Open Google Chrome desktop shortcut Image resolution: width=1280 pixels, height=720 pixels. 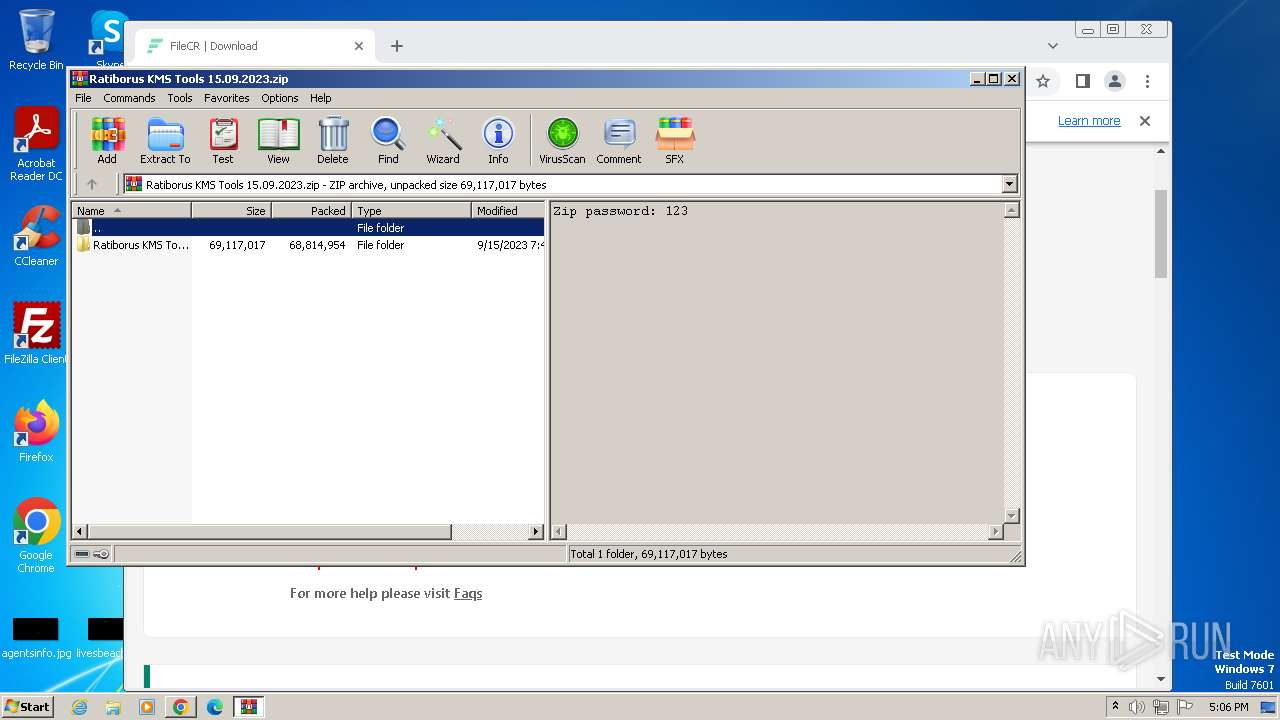tap(36, 536)
